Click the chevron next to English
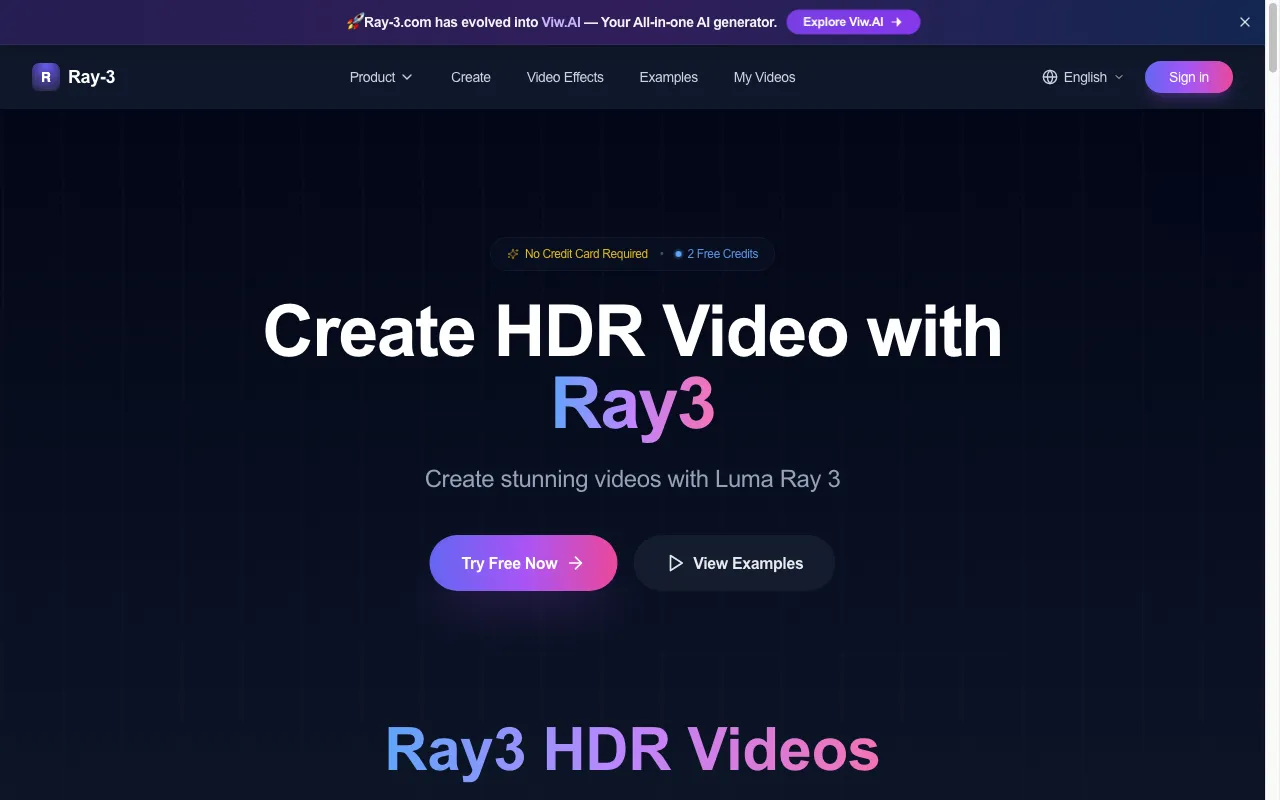Image resolution: width=1280 pixels, height=800 pixels. [1119, 77]
